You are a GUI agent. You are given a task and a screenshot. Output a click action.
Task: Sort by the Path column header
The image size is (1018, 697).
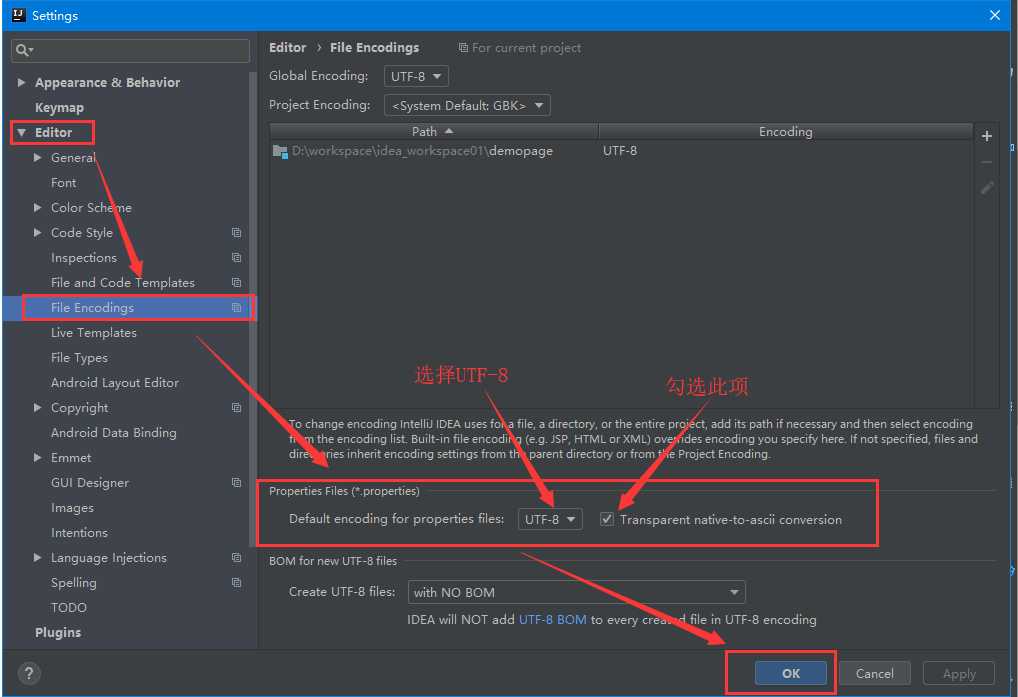coord(434,131)
